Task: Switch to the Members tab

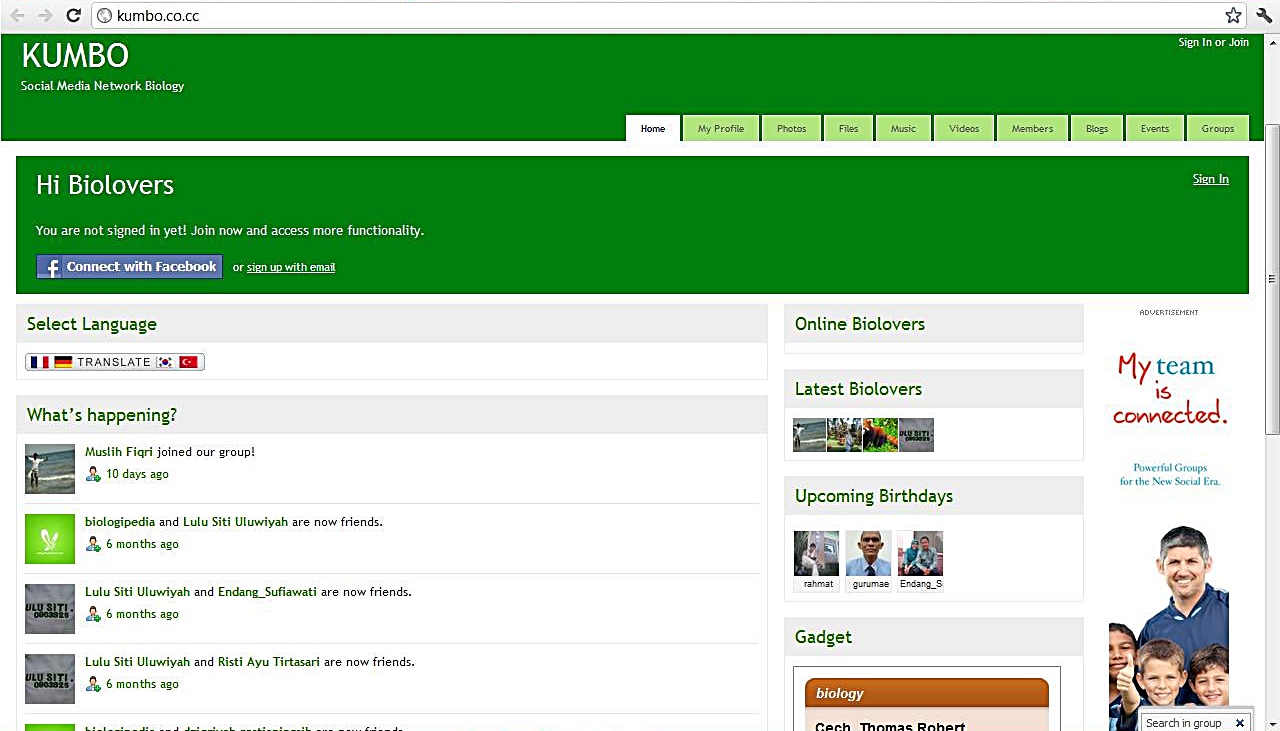Action: click(1032, 128)
